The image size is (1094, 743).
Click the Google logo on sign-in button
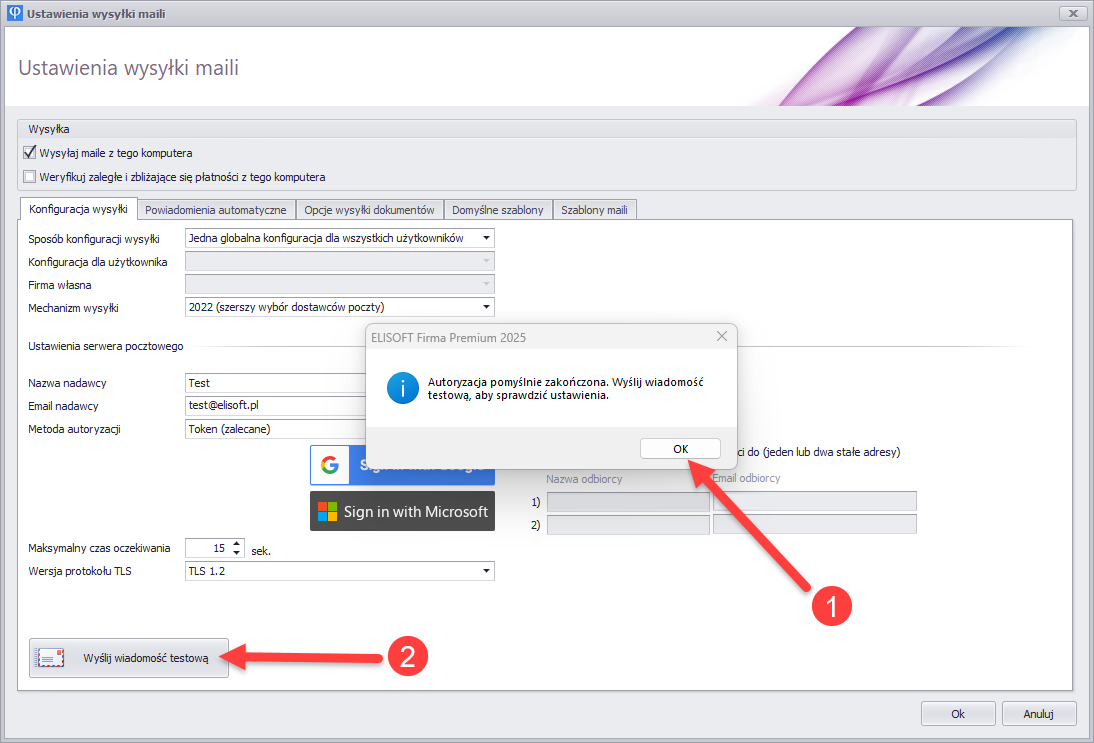329,466
